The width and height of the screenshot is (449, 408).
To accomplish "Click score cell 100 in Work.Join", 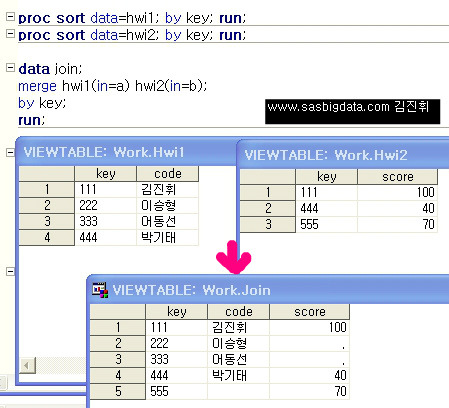I will point(309,327).
